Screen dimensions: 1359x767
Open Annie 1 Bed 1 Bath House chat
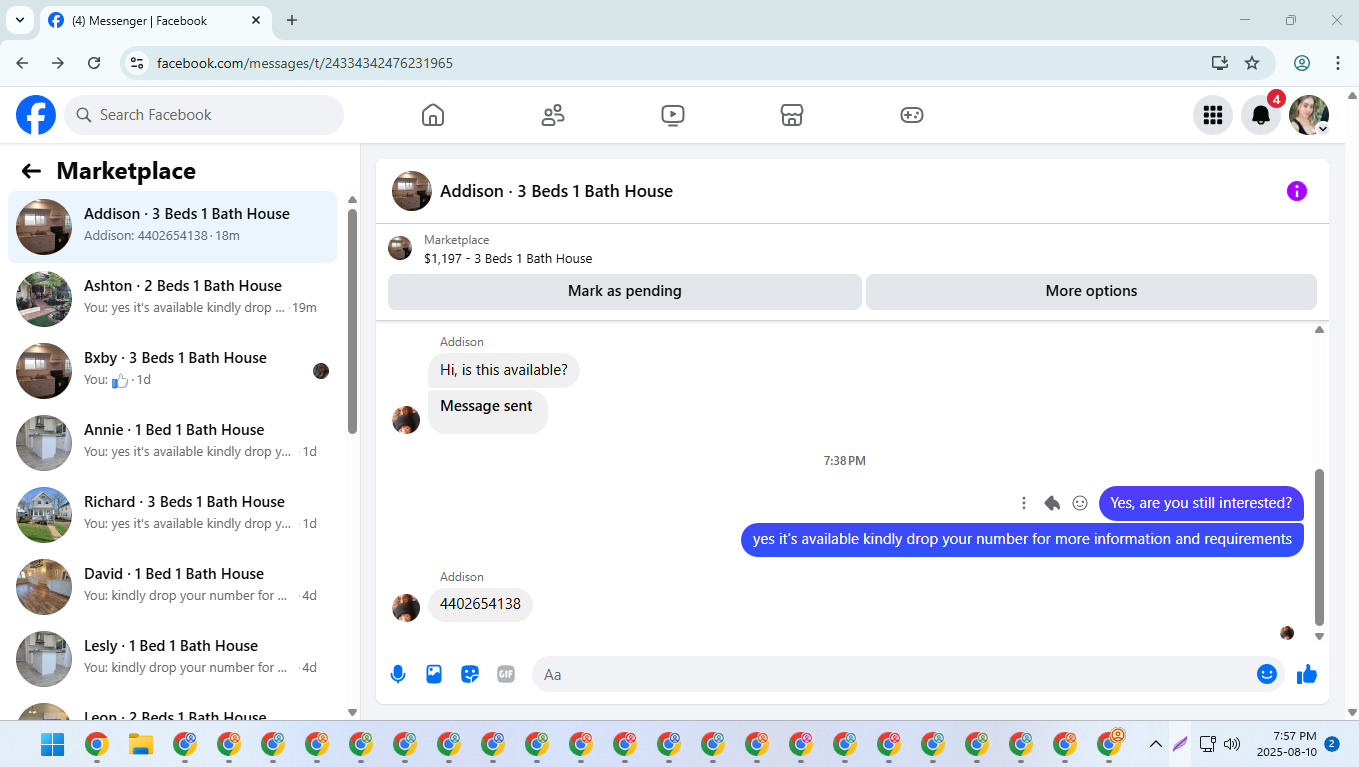click(173, 443)
